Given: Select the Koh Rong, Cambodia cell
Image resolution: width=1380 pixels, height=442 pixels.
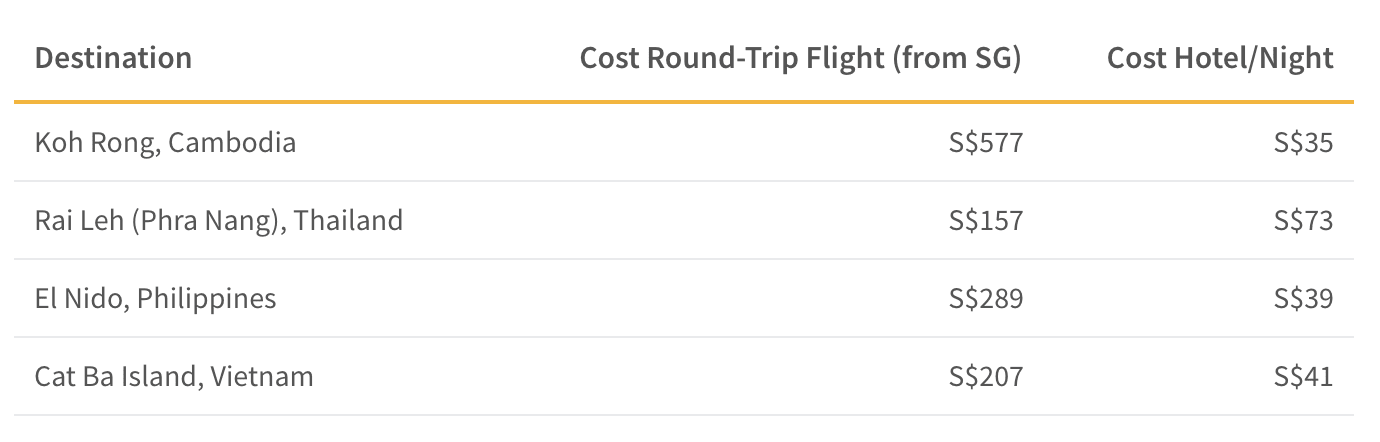Looking at the screenshot, I should (165, 142).
